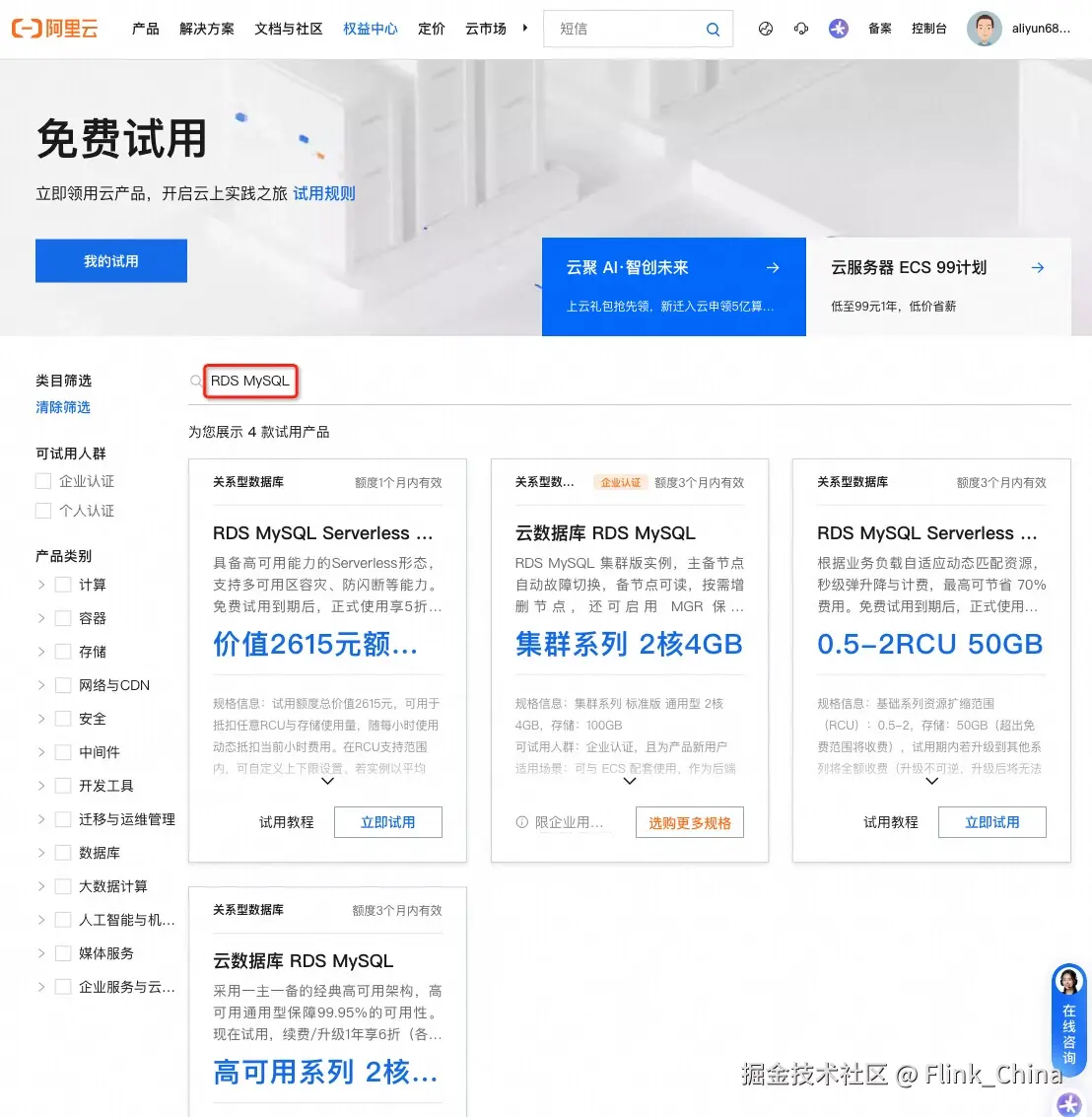Tick the 数据库 category checkbox

click(x=63, y=853)
